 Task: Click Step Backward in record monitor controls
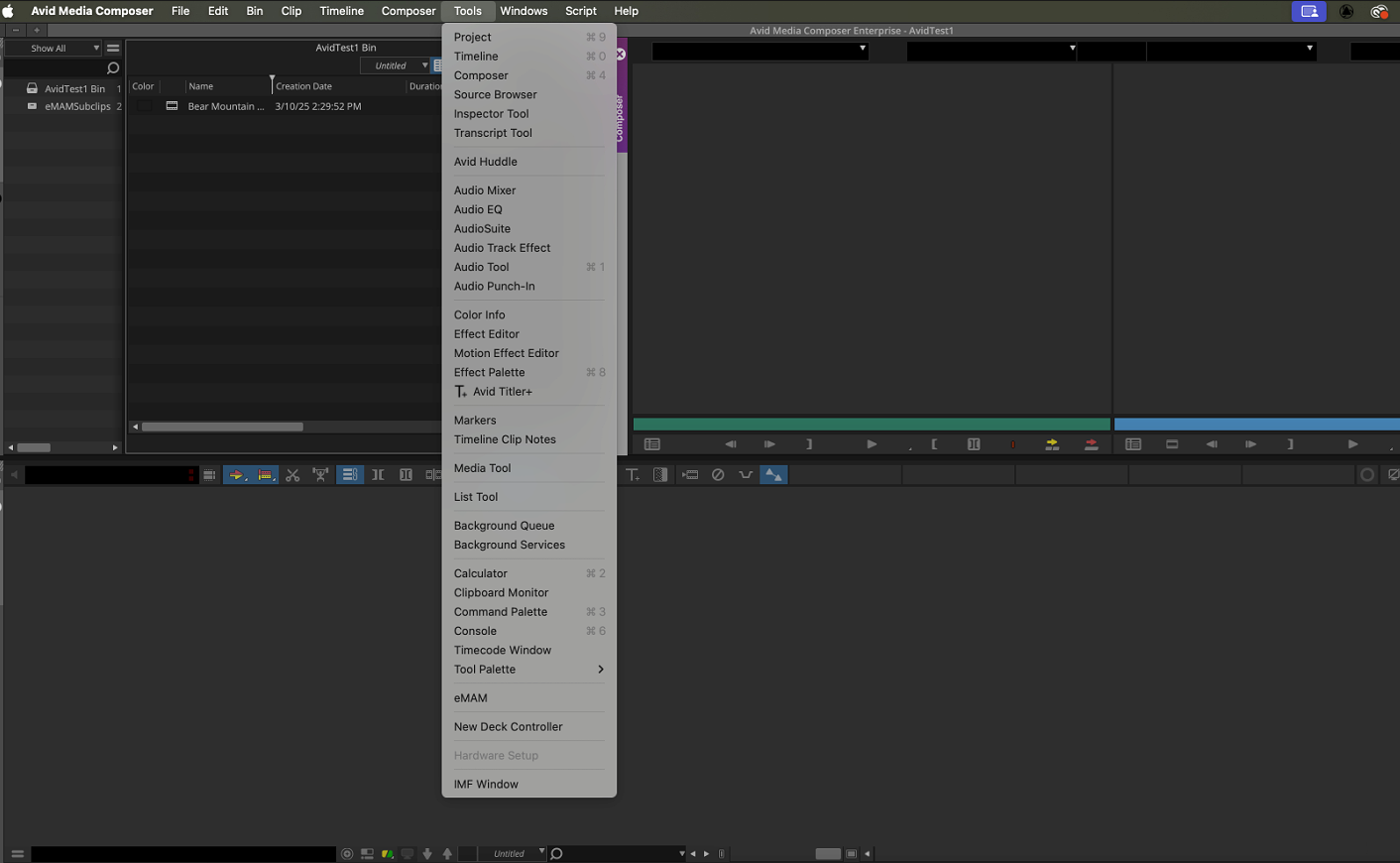(1212, 444)
